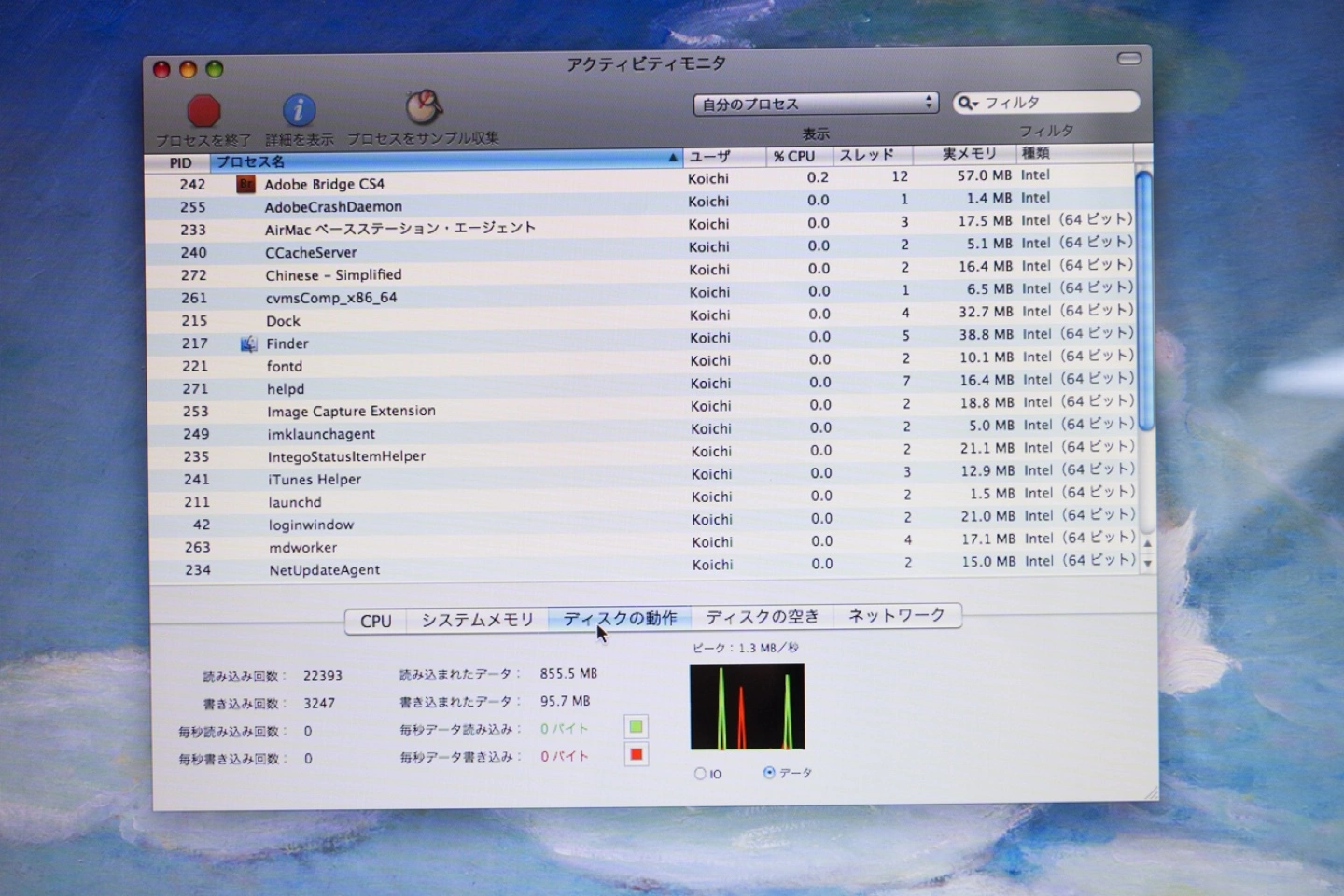Click the Sample Process toolbar icon
Image resolution: width=1344 pixels, height=896 pixels.
423,107
